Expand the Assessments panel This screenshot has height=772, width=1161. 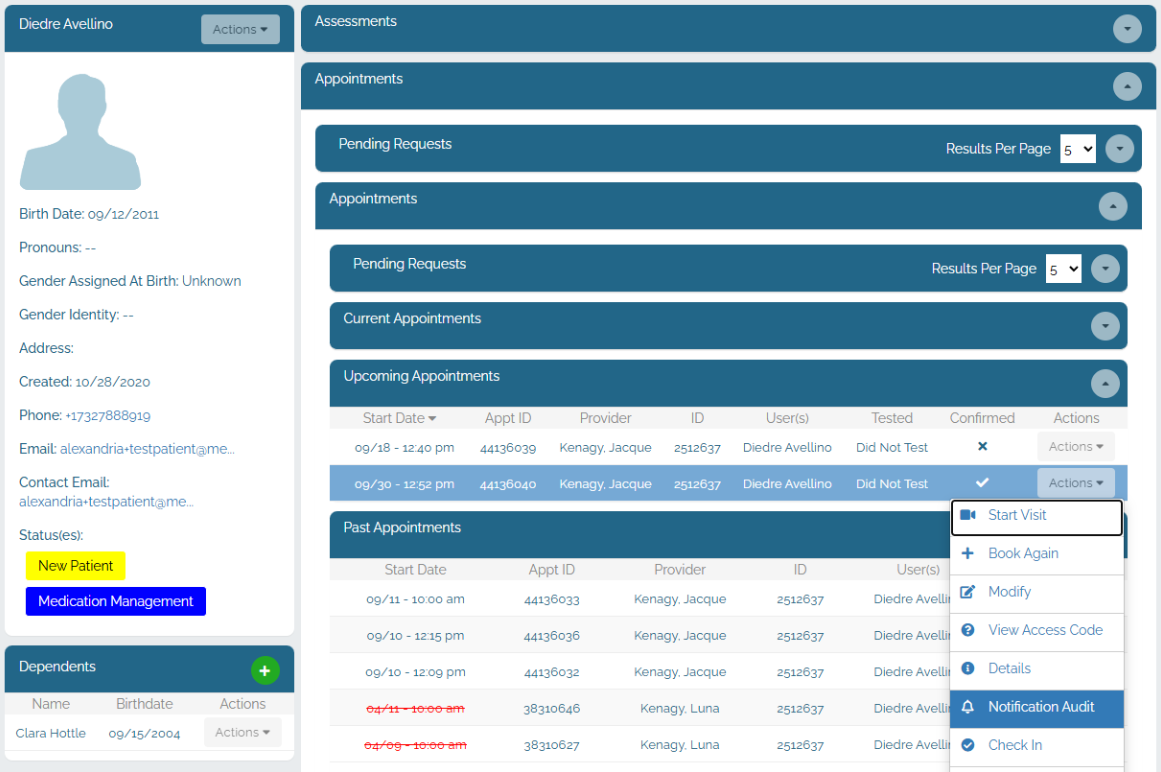click(1127, 29)
